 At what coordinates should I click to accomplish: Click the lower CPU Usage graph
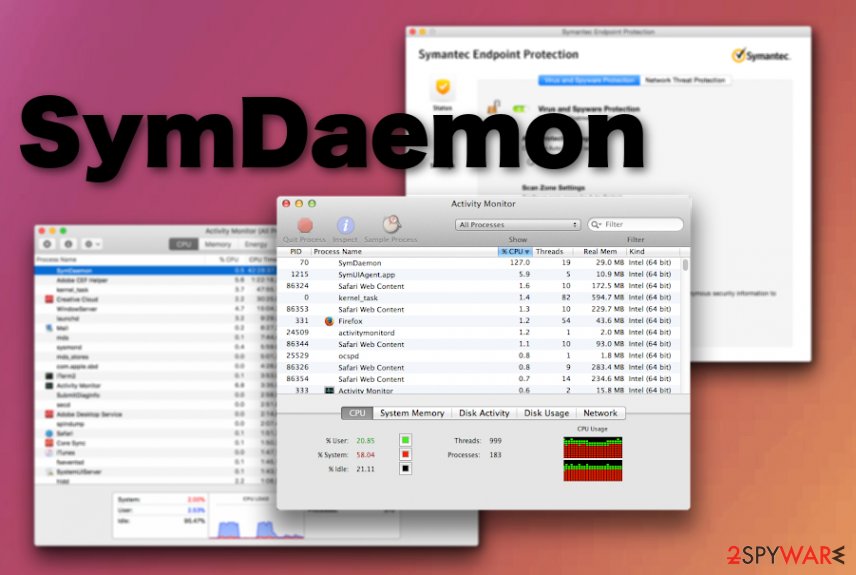click(x=592, y=470)
